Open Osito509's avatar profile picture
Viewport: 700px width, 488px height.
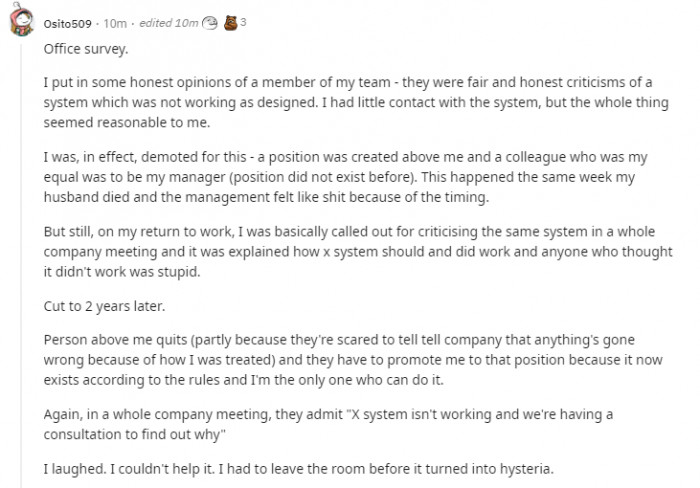21,19
